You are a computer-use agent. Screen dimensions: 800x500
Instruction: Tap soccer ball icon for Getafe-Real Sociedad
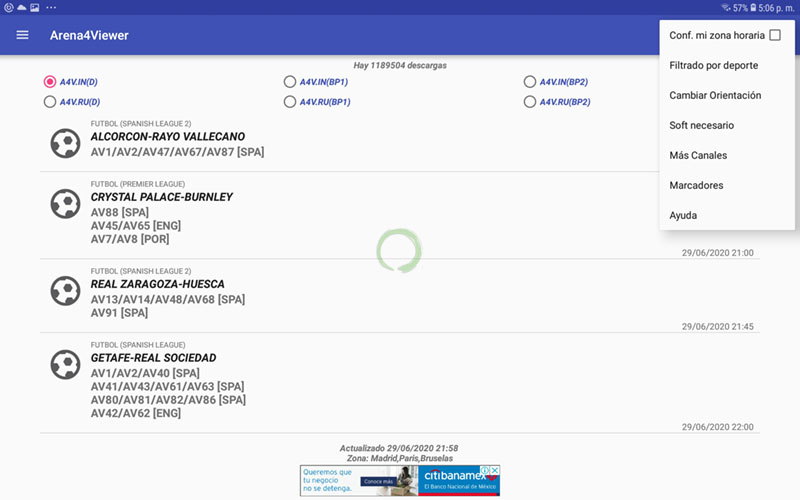[x=65, y=363]
